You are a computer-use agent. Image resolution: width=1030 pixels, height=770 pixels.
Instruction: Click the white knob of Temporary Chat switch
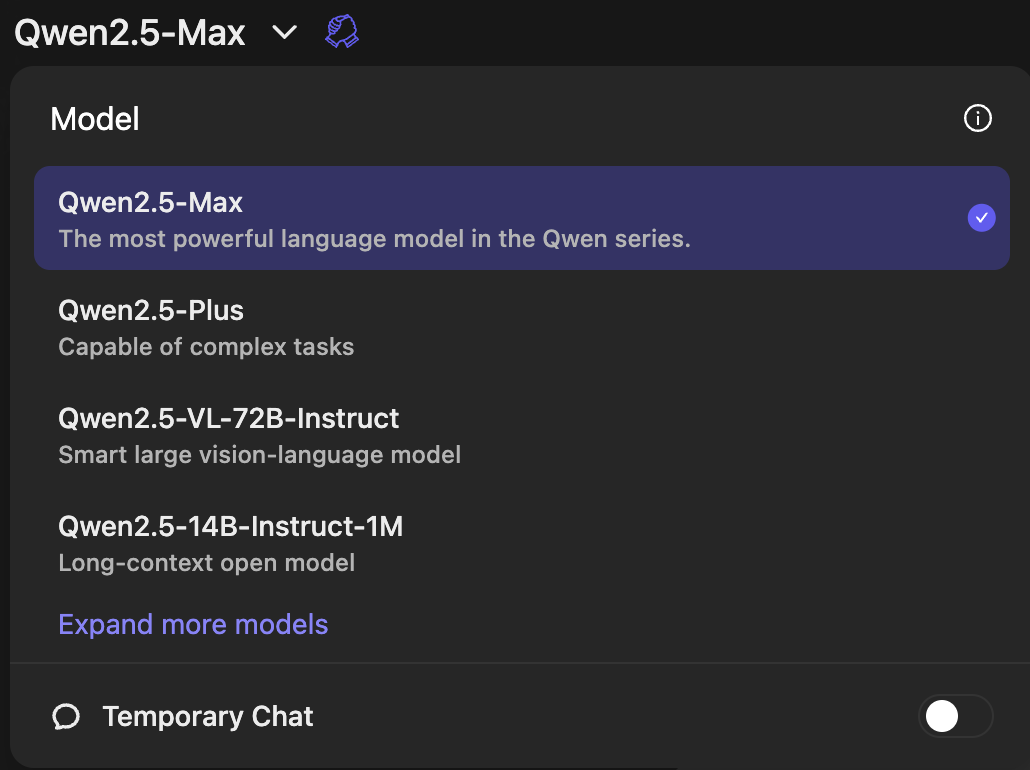pos(942,716)
